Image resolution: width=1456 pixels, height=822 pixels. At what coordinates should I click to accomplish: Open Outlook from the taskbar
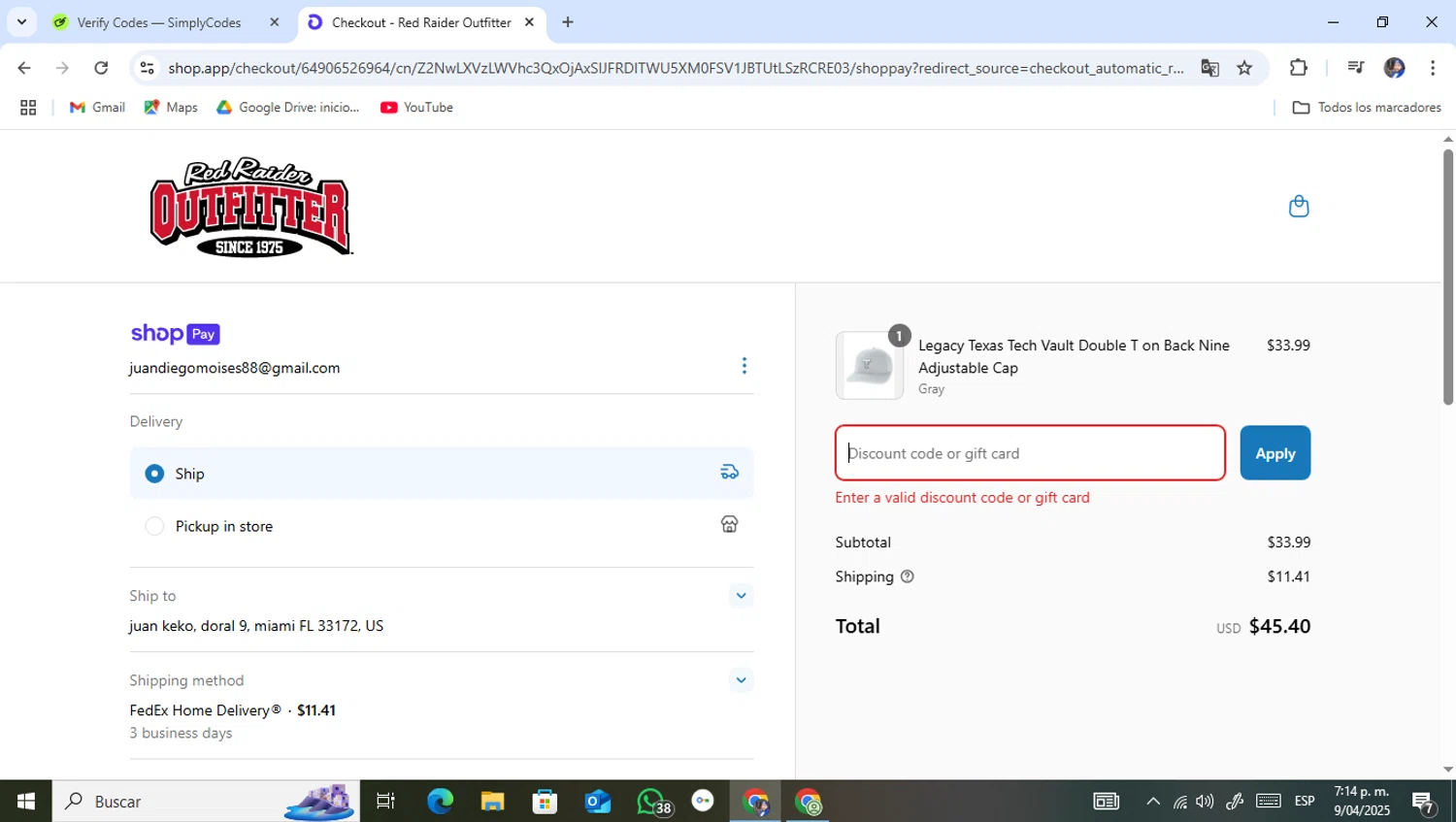(x=597, y=802)
